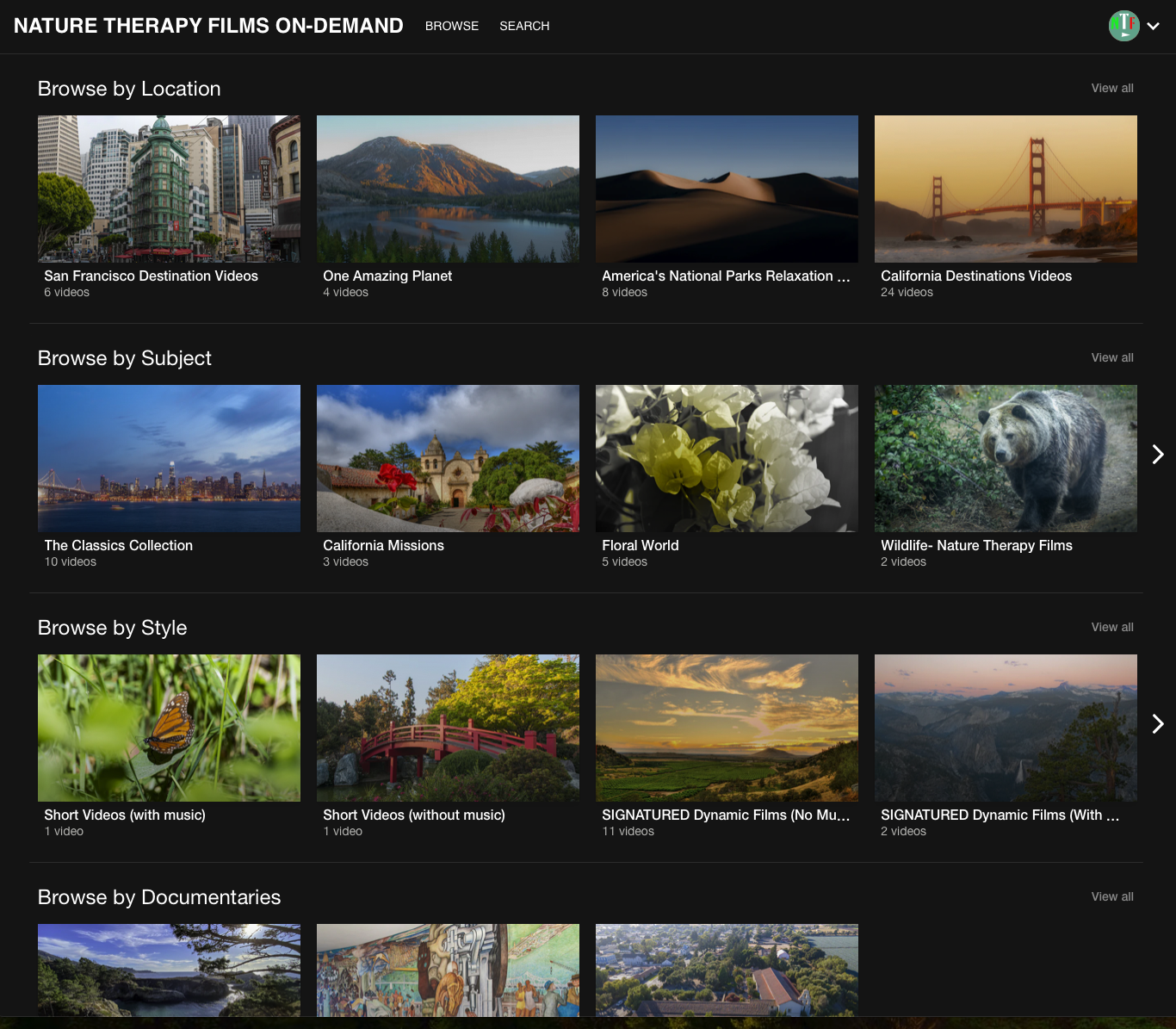Screen dimensions: 1176x1029
Task: Expand the account dropdown chevron
Action: point(1153,26)
